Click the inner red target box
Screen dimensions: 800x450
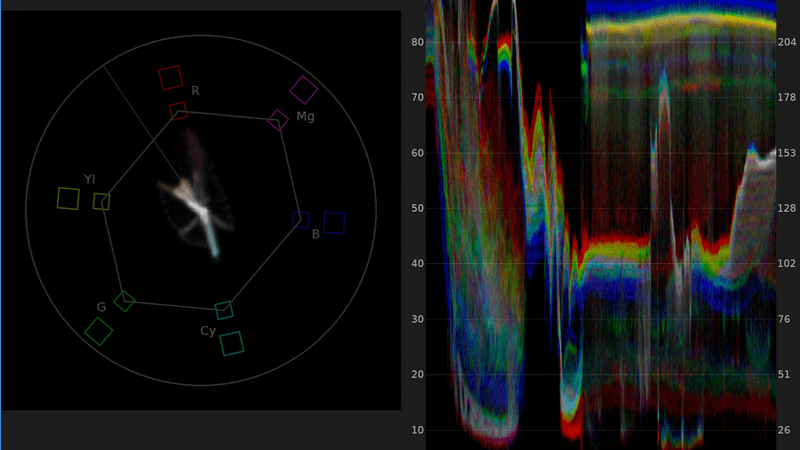178,110
